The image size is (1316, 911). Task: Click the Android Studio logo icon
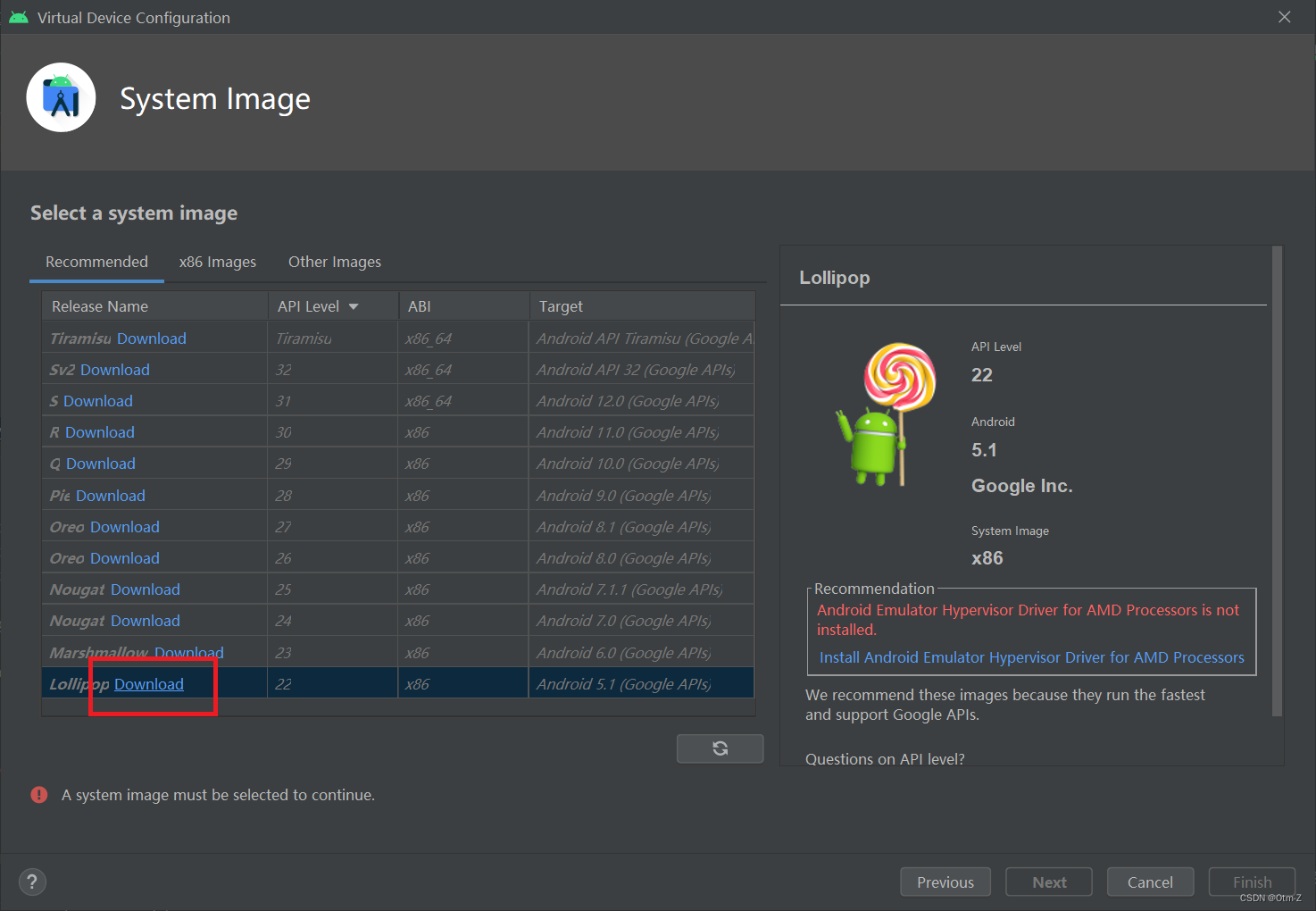[61, 97]
